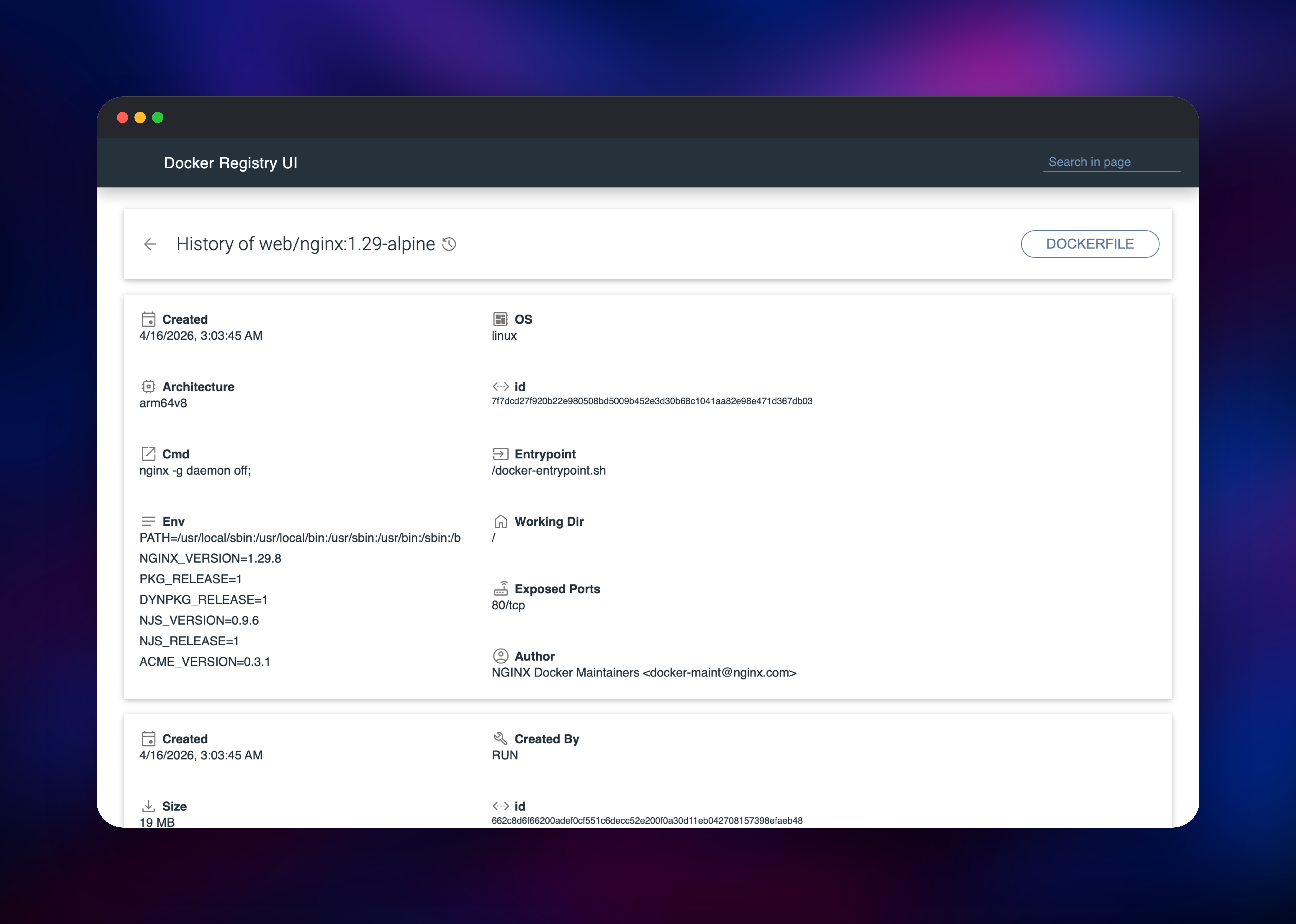1296x924 pixels.
Task: Click the 80/tcp exposed port value
Action: 508,605
